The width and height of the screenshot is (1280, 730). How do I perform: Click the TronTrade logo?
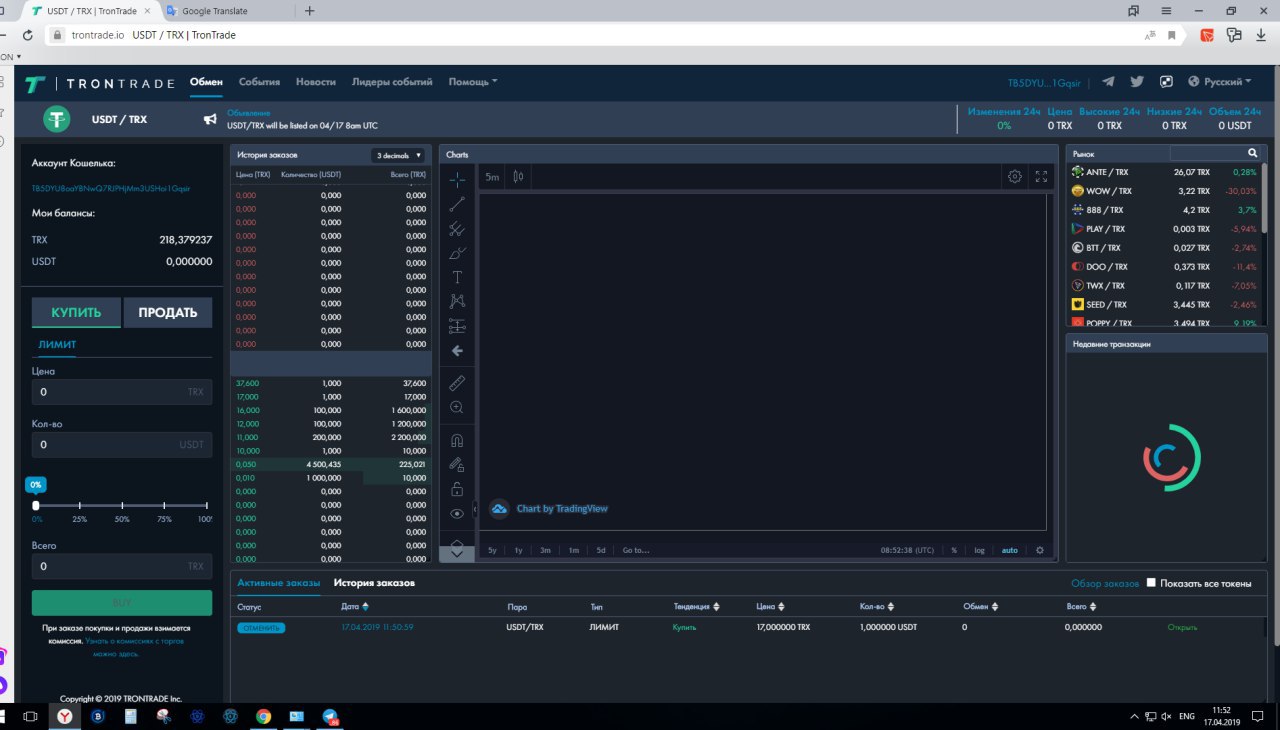pos(100,83)
